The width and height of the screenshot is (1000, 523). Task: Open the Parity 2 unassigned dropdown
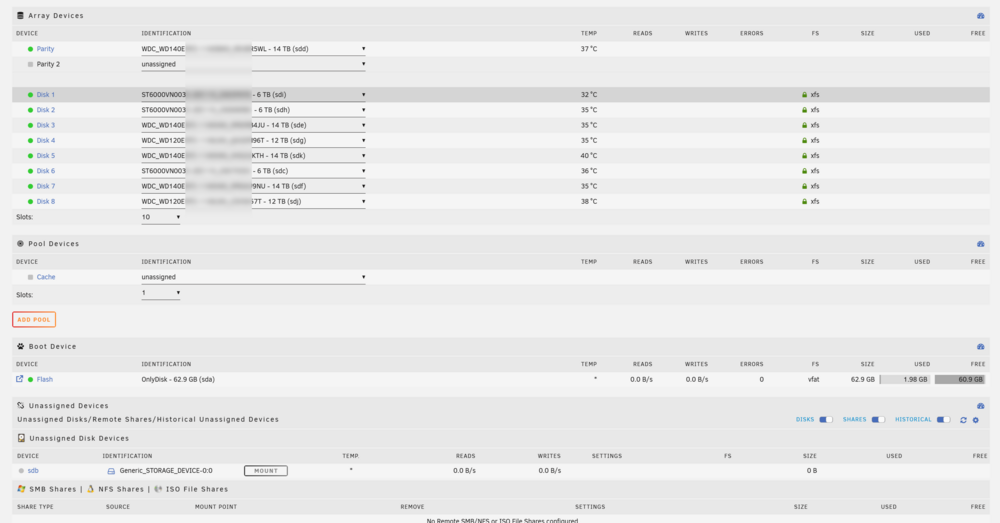pyautogui.click(x=253, y=64)
